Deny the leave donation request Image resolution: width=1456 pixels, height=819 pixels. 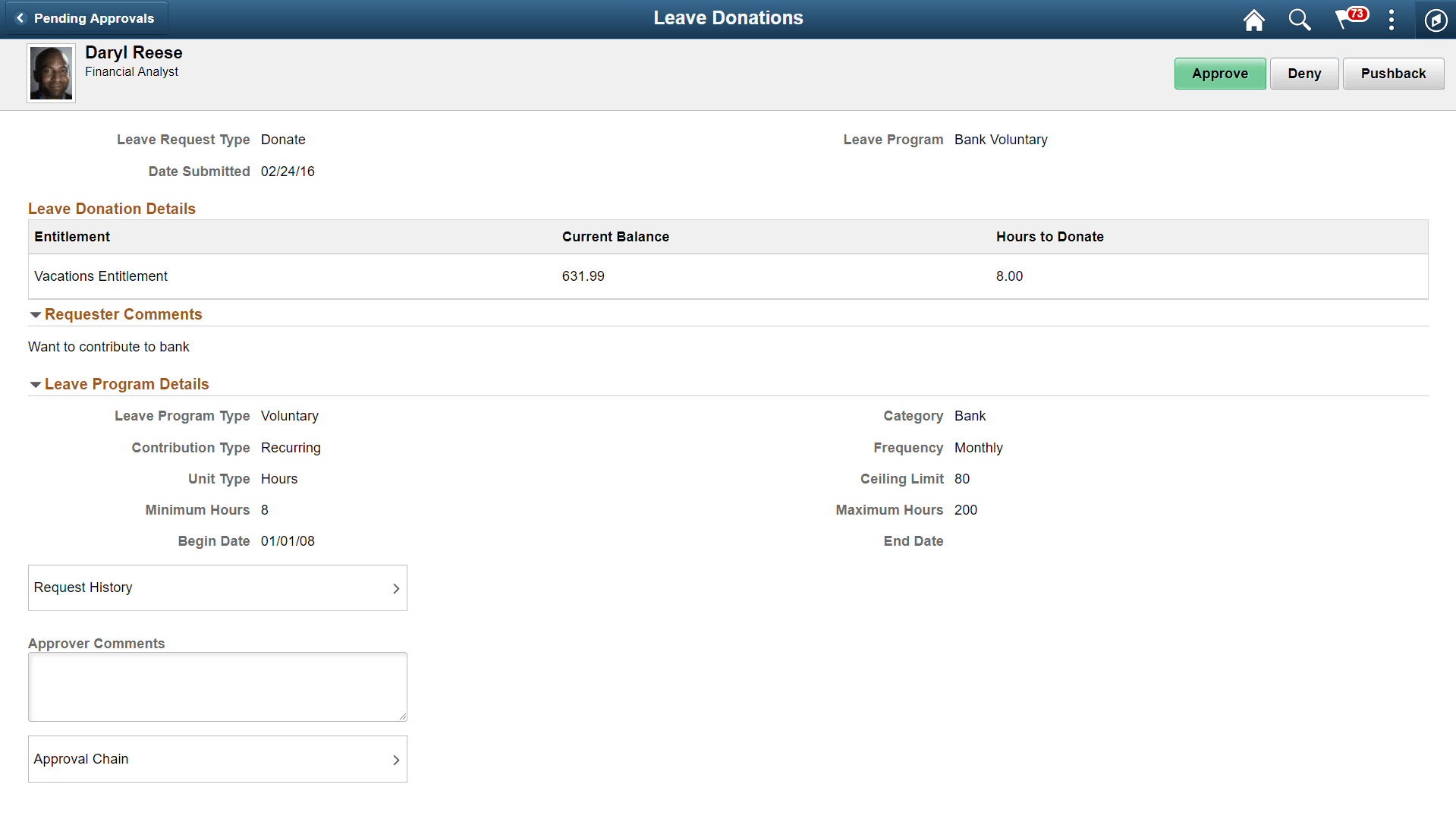point(1303,73)
